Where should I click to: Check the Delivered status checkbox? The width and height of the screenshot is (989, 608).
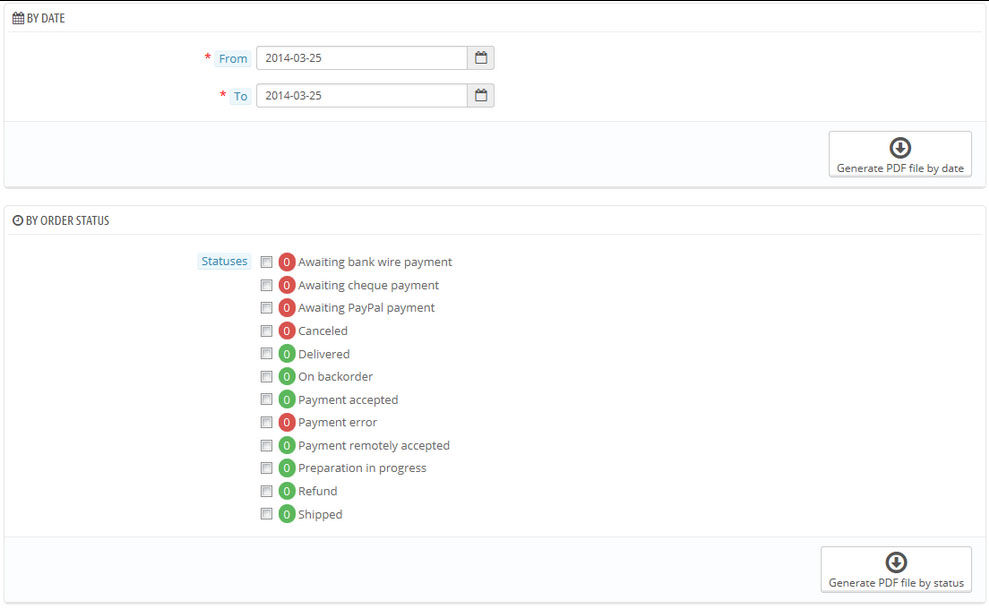tap(267, 353)
